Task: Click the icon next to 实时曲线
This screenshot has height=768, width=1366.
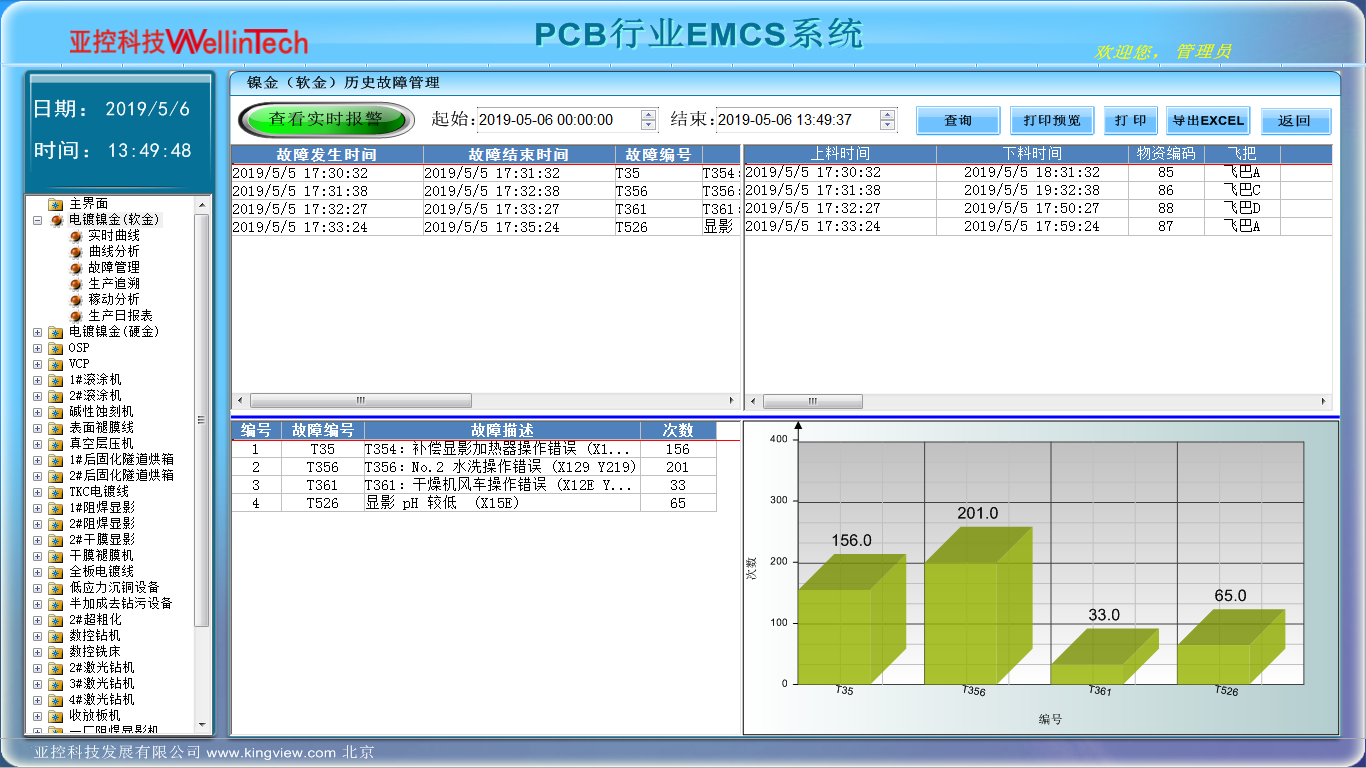Action: pyautogui.click(x=75, y=236)
